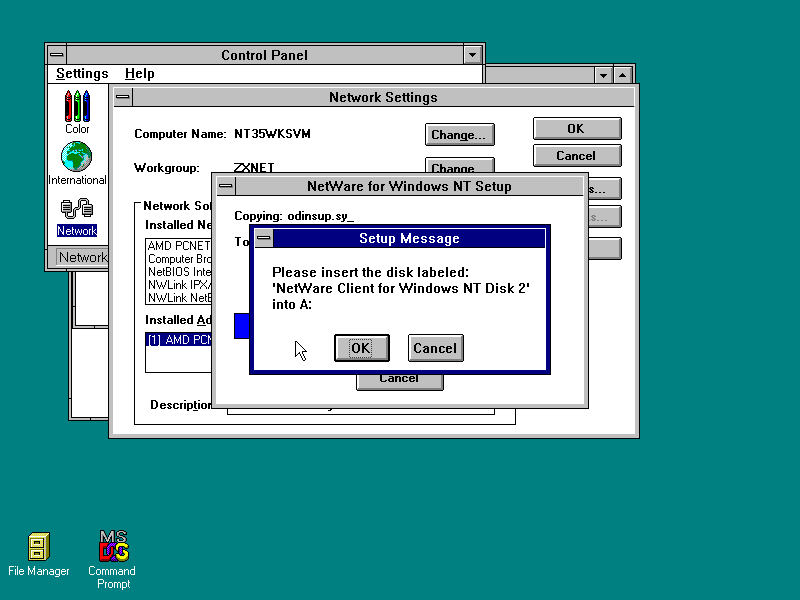Open Setup Message system menu box
Image resolution: width=800 pixels, height=600 pixels.
[x=264, y=238]
